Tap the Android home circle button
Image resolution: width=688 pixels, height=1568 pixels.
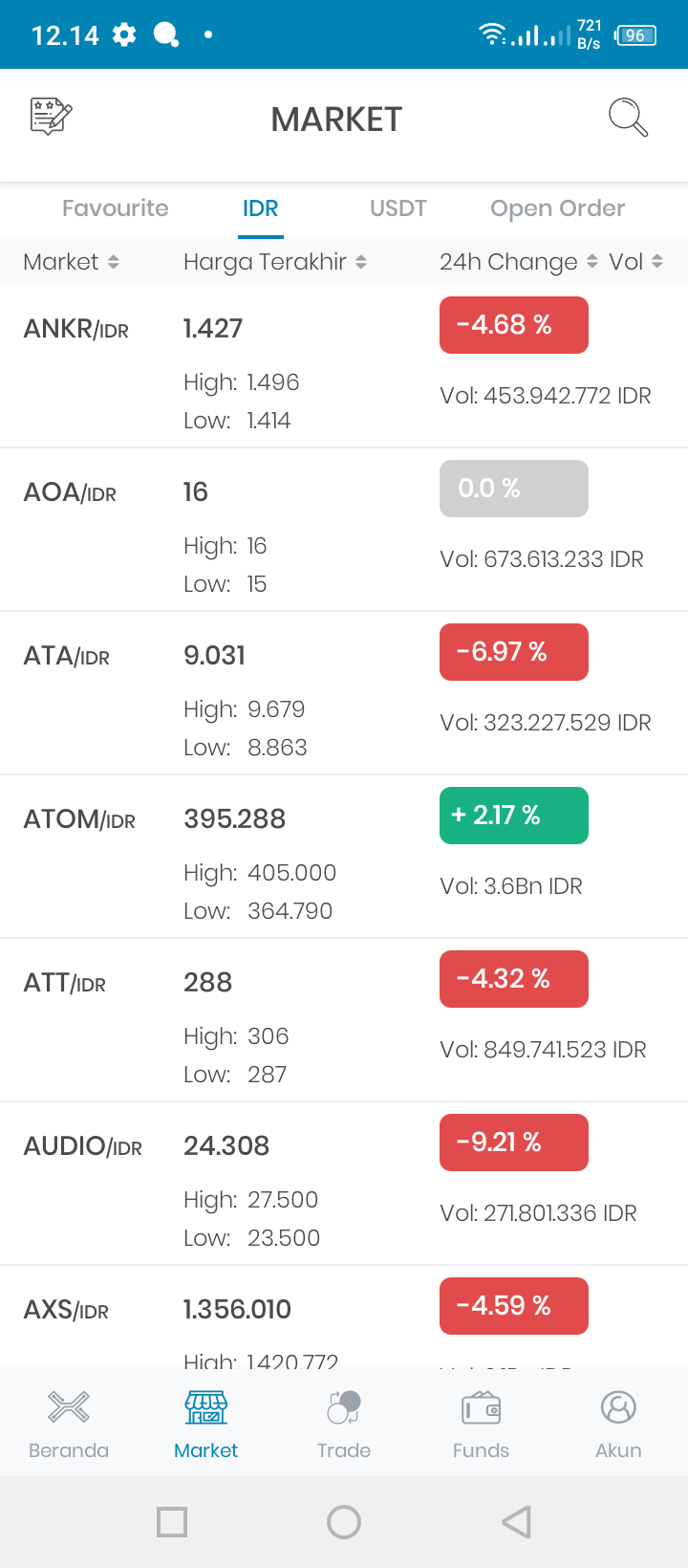pyautogui.click(x=344, y=1522)
